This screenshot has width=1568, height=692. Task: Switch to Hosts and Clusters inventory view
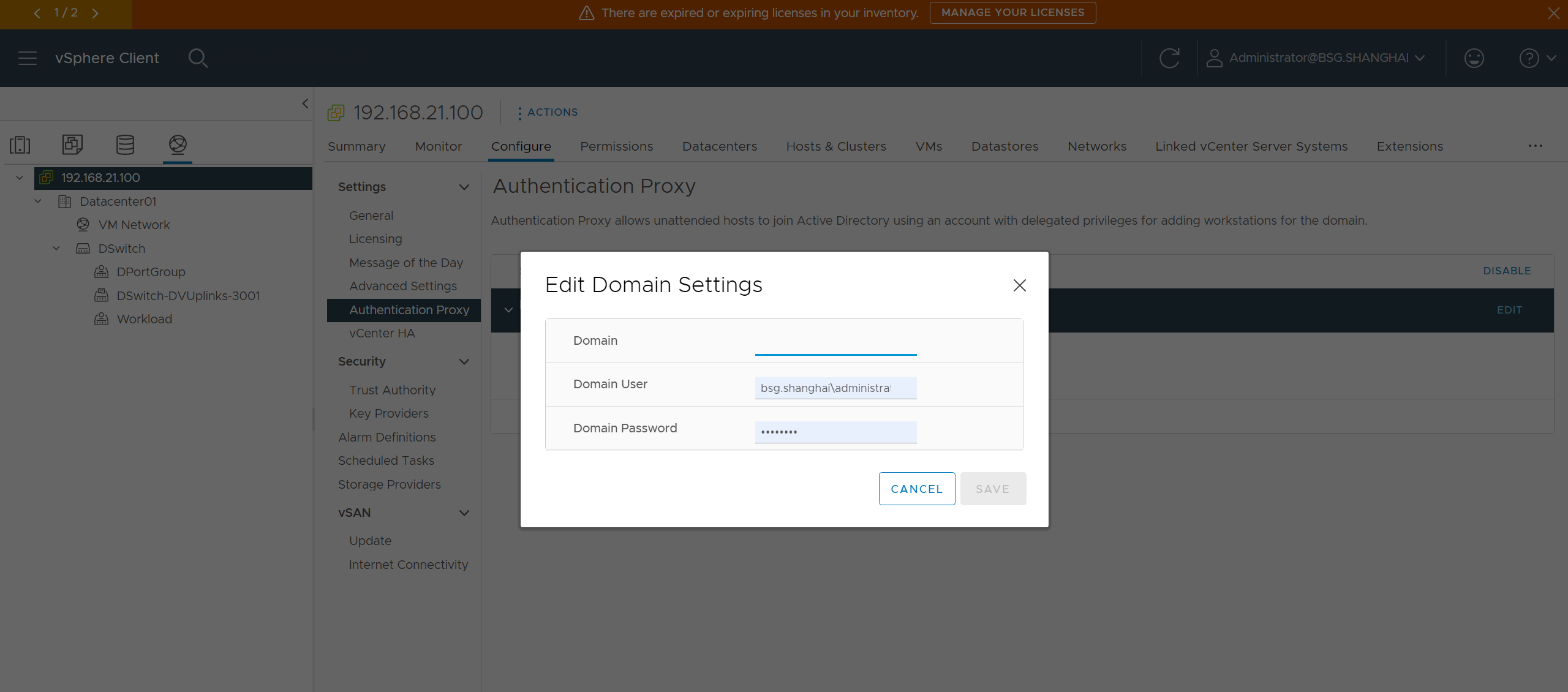(x=20, y=145)
